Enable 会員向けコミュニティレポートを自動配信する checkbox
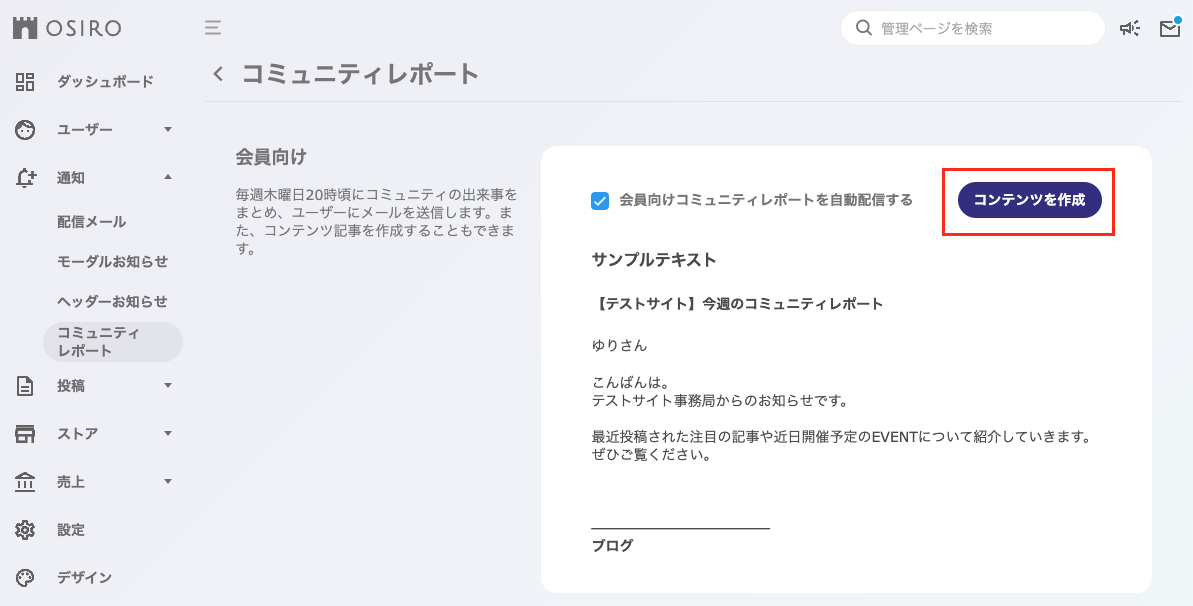1193x606 pixels. pos(599,200)
